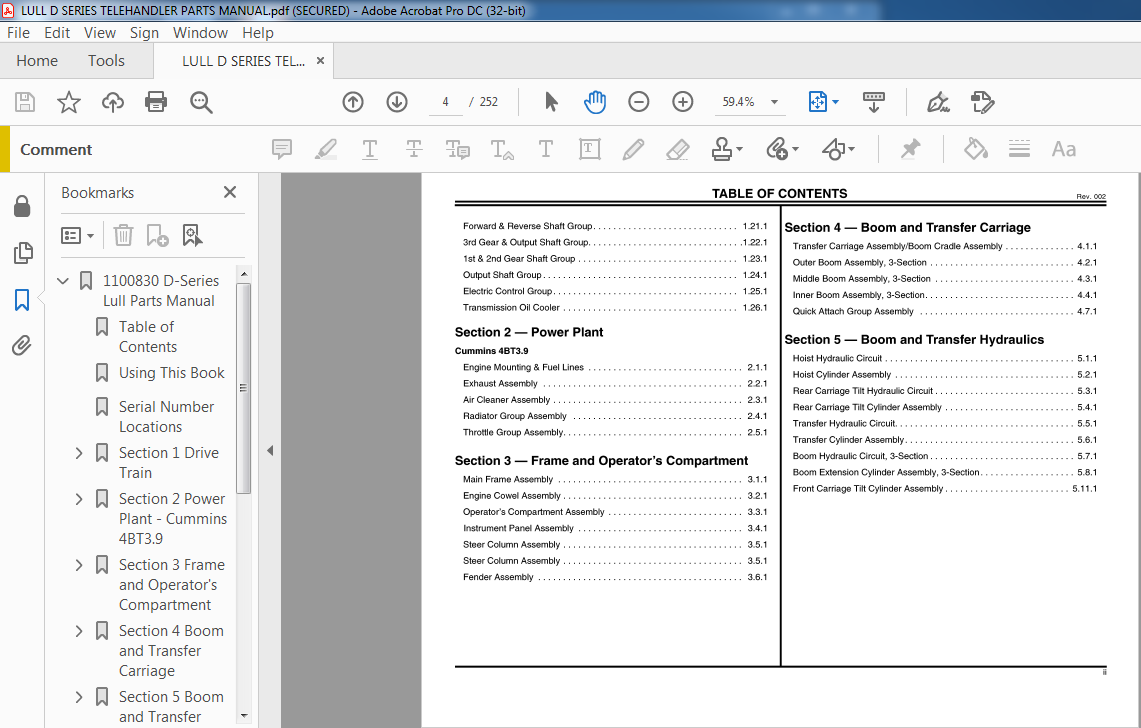Go to previous page arrow

[353, 102]
